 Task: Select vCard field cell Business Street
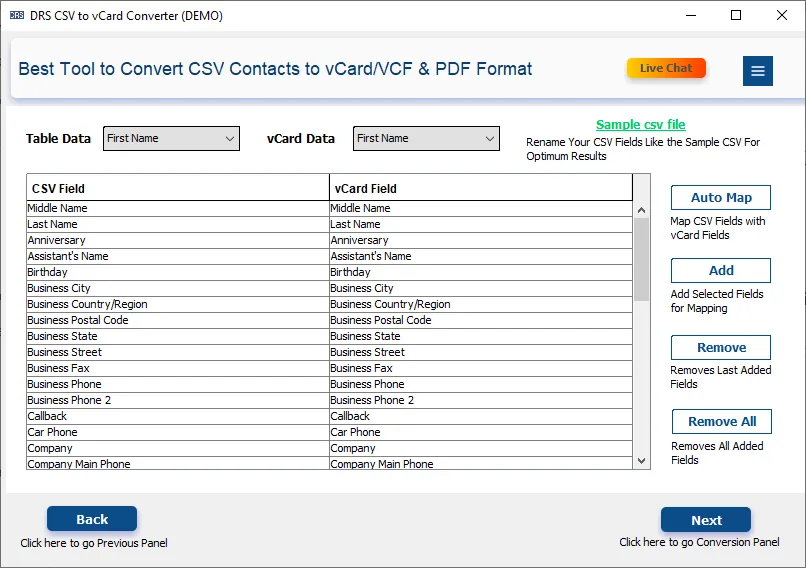(x=481, y=352)
